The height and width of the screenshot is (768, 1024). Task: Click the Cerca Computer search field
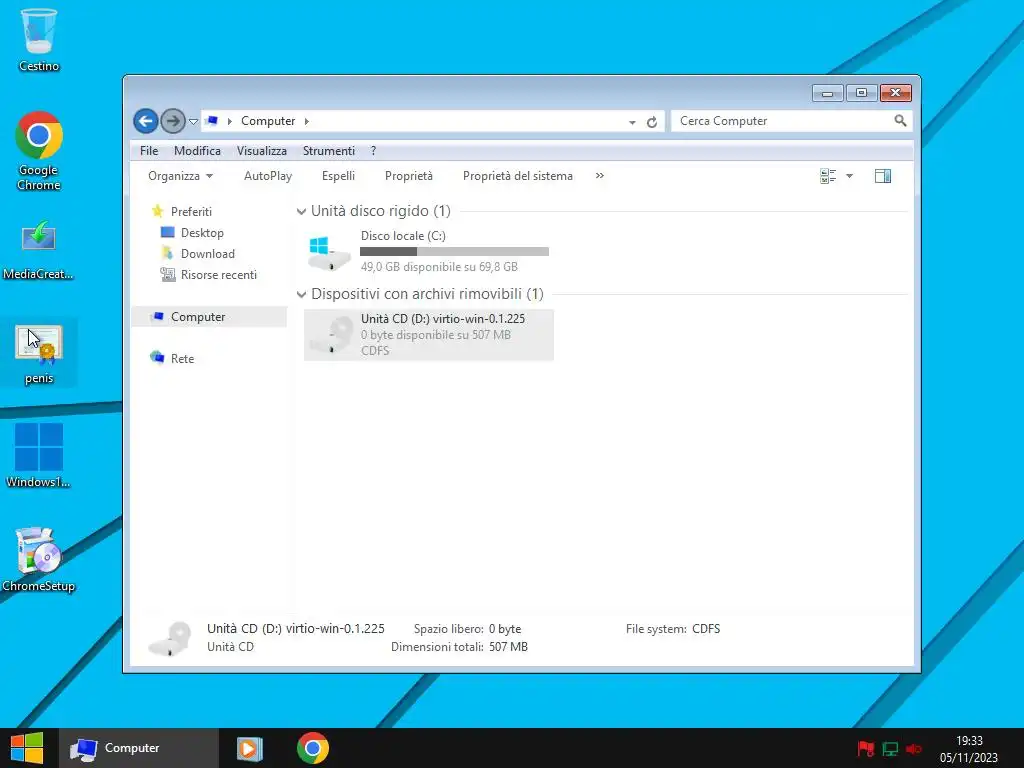click(x=784, y=121)
